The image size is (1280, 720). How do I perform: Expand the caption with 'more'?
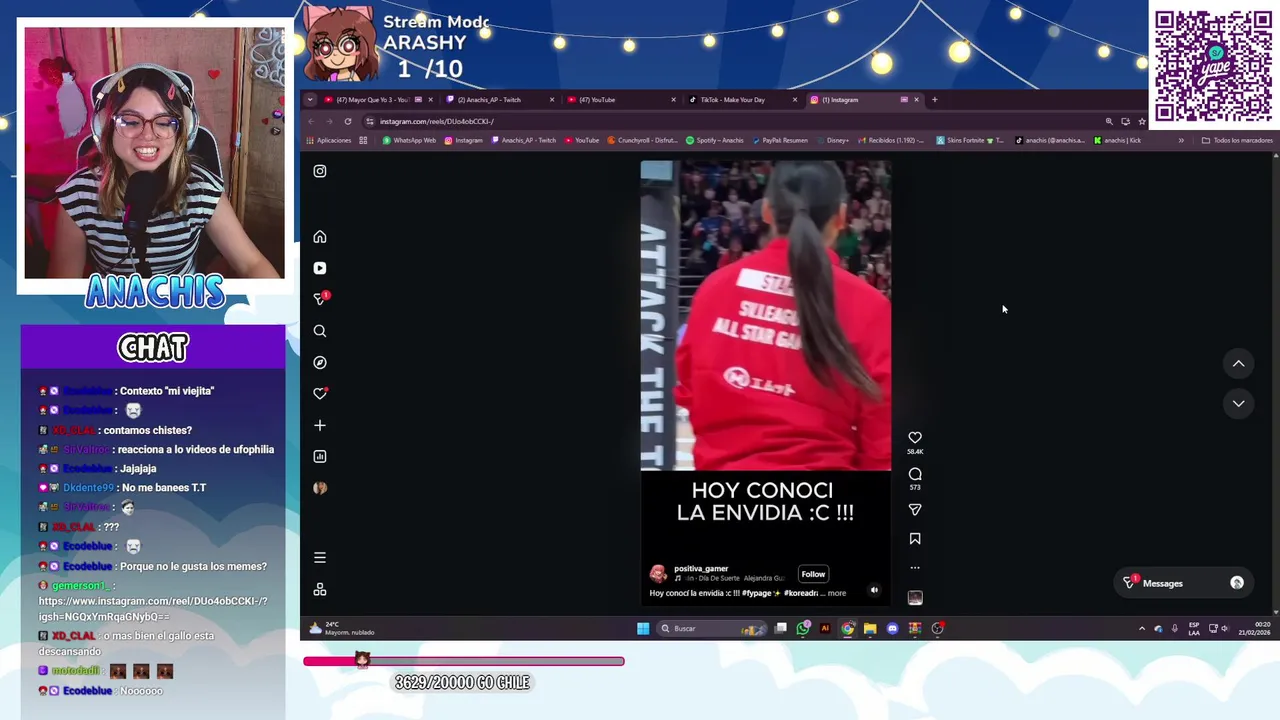point(837,593)
